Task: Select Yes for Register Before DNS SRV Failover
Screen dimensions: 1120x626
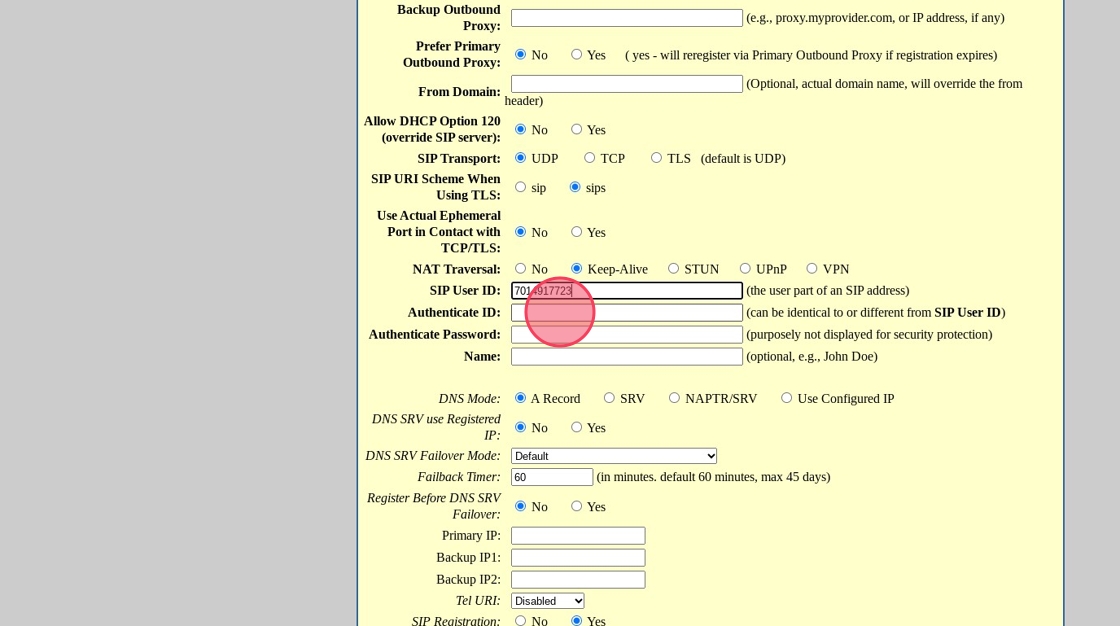Action: [576, 506]
